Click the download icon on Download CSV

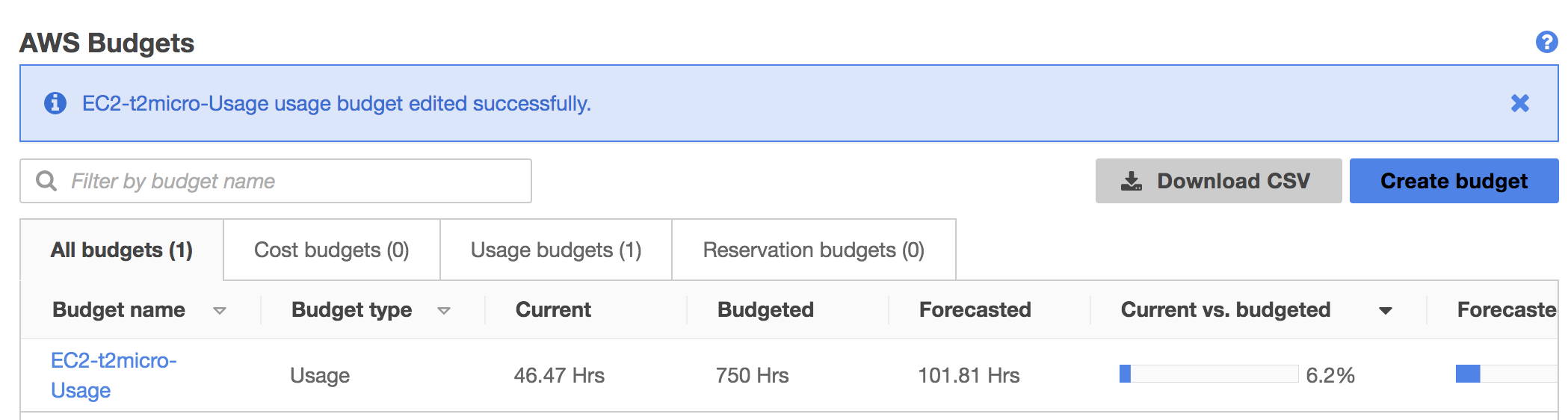(x=1132, y=181)
